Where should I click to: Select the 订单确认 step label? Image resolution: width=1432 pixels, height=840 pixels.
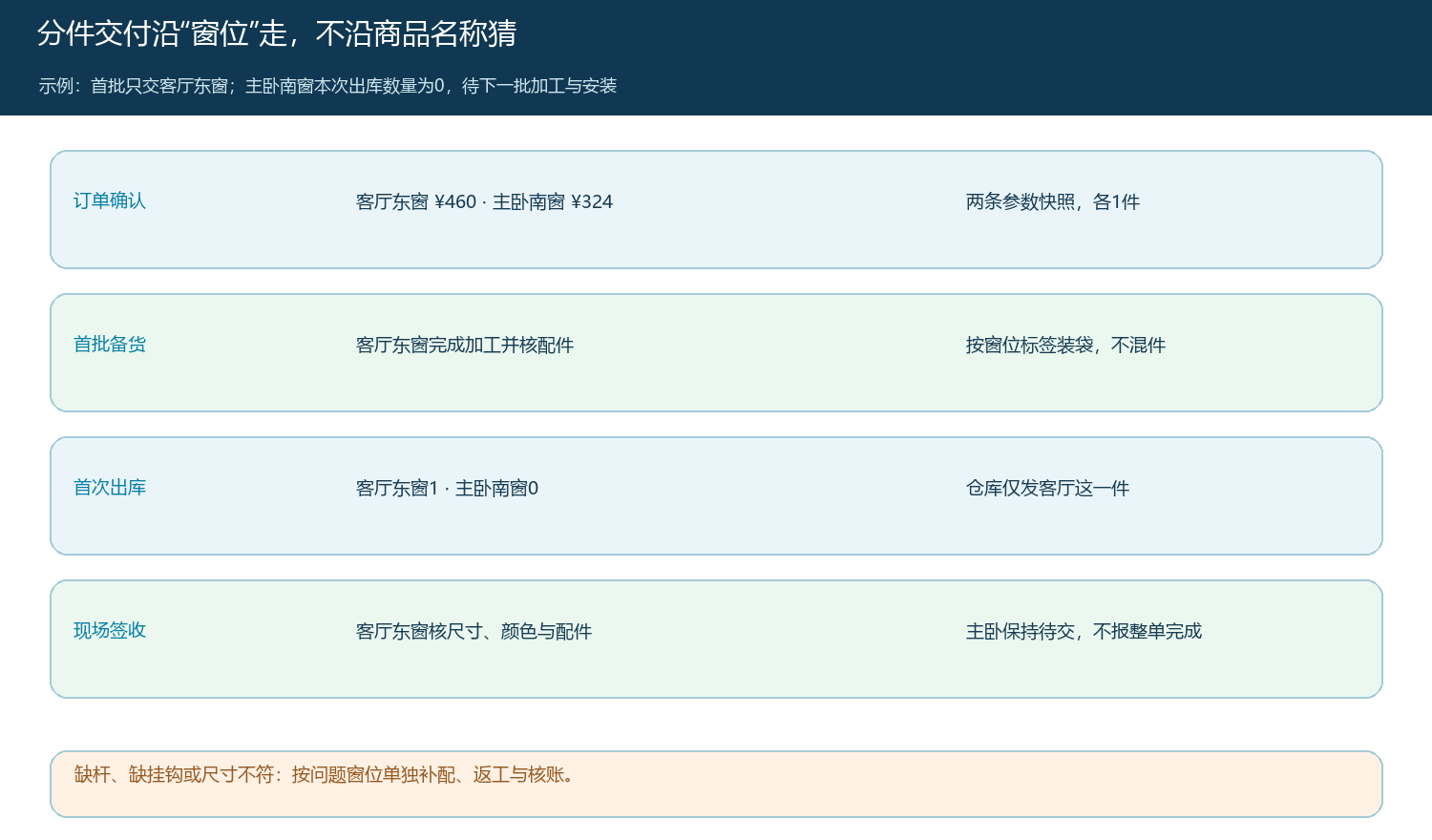pos(110,201)
